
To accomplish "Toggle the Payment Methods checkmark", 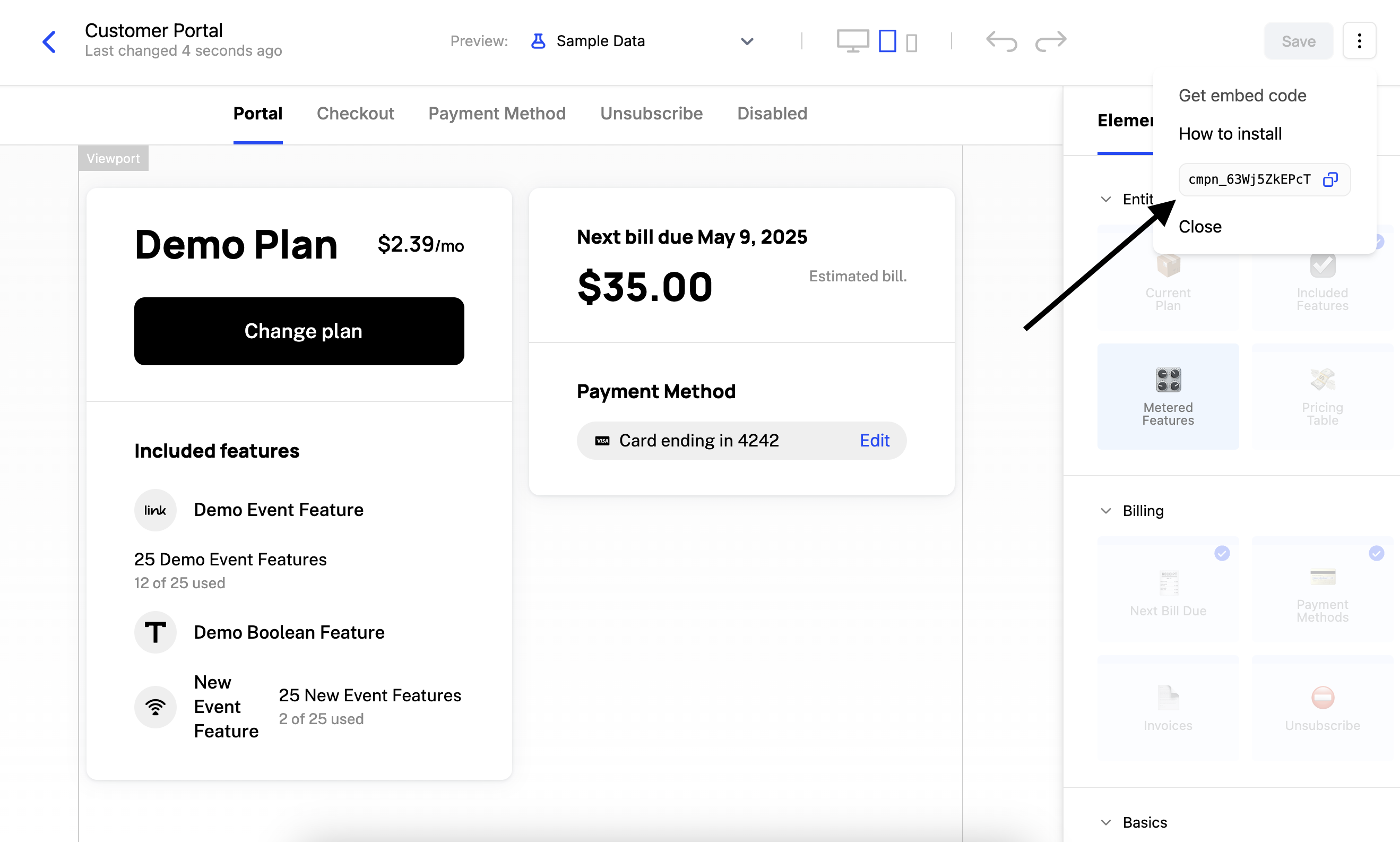I will [x=1376, y=553].
